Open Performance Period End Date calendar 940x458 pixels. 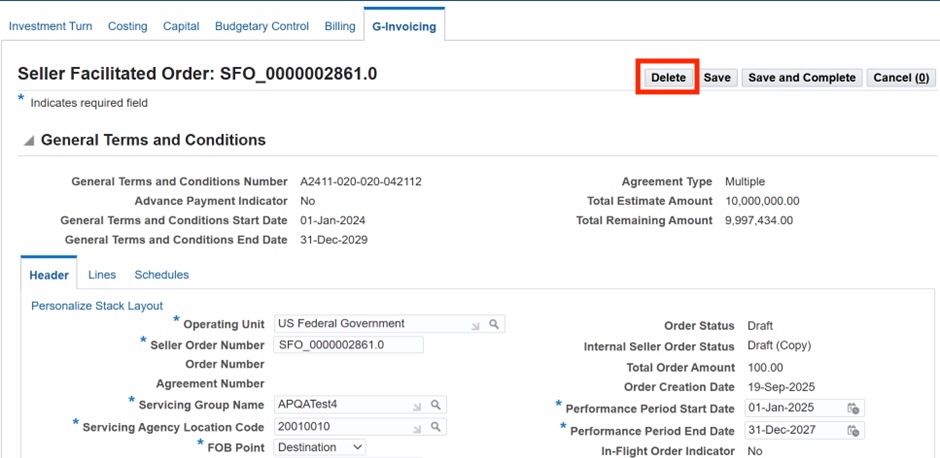point(853,431)
